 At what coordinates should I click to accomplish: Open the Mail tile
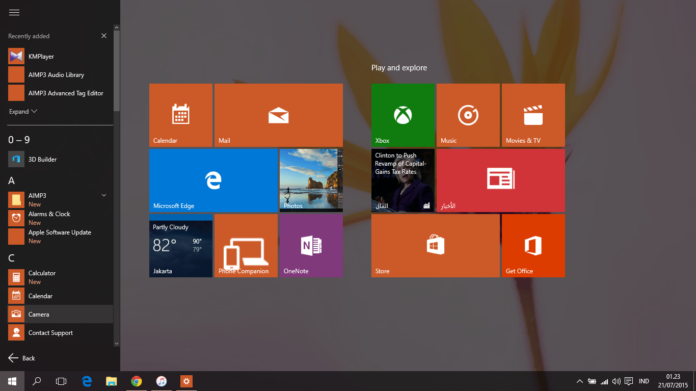tap(279, 115)
